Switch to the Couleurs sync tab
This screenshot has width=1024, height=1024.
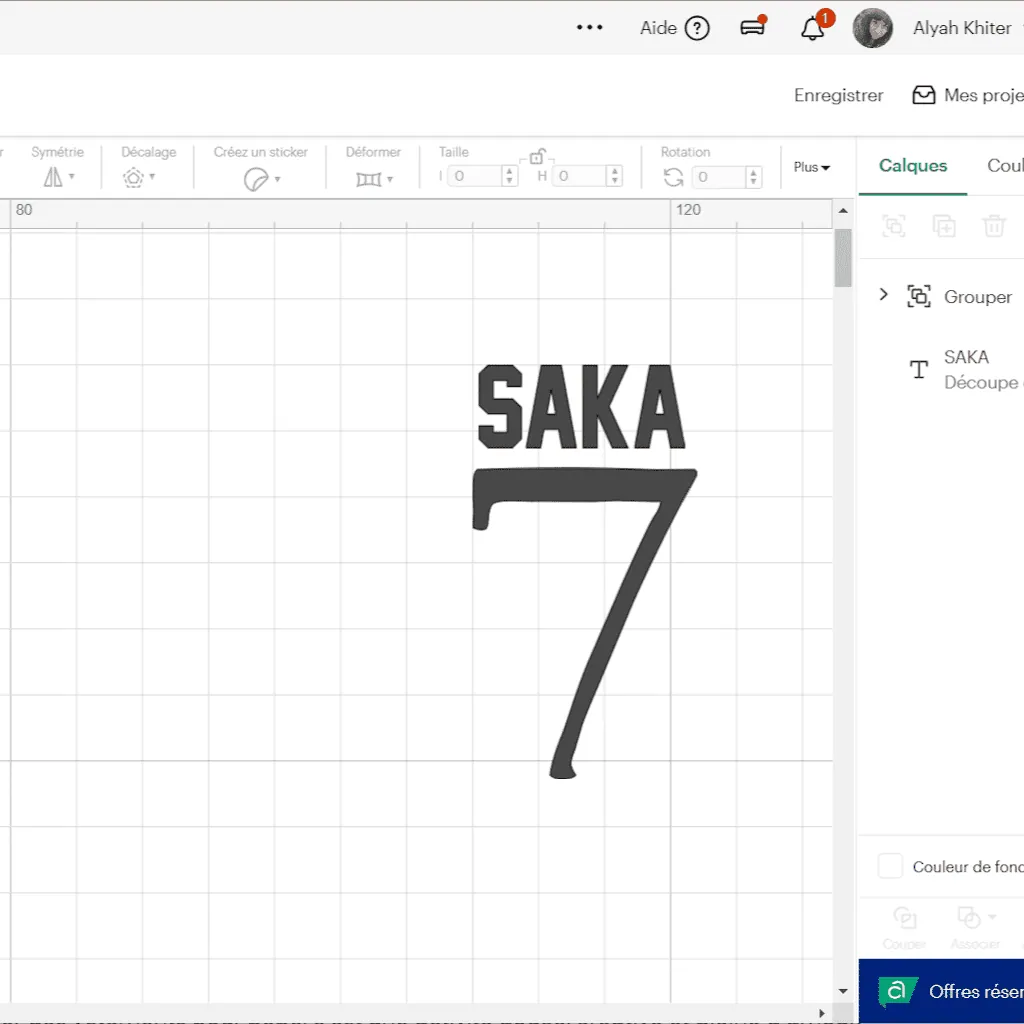pyautogui.click(x=1005, y=166)
